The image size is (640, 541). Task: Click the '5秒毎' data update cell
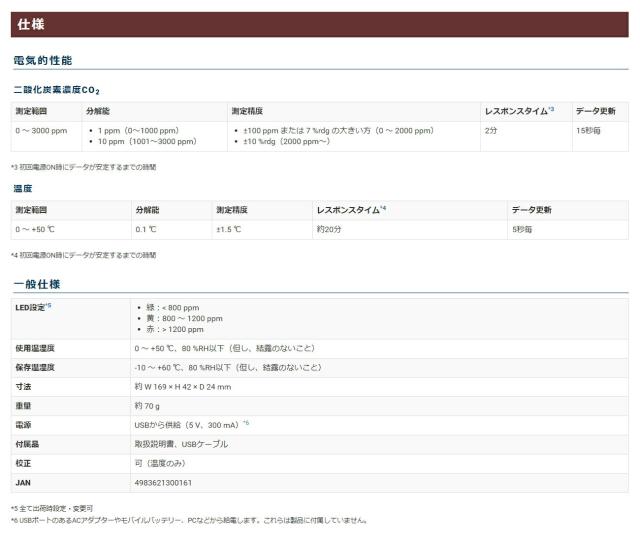522,229
